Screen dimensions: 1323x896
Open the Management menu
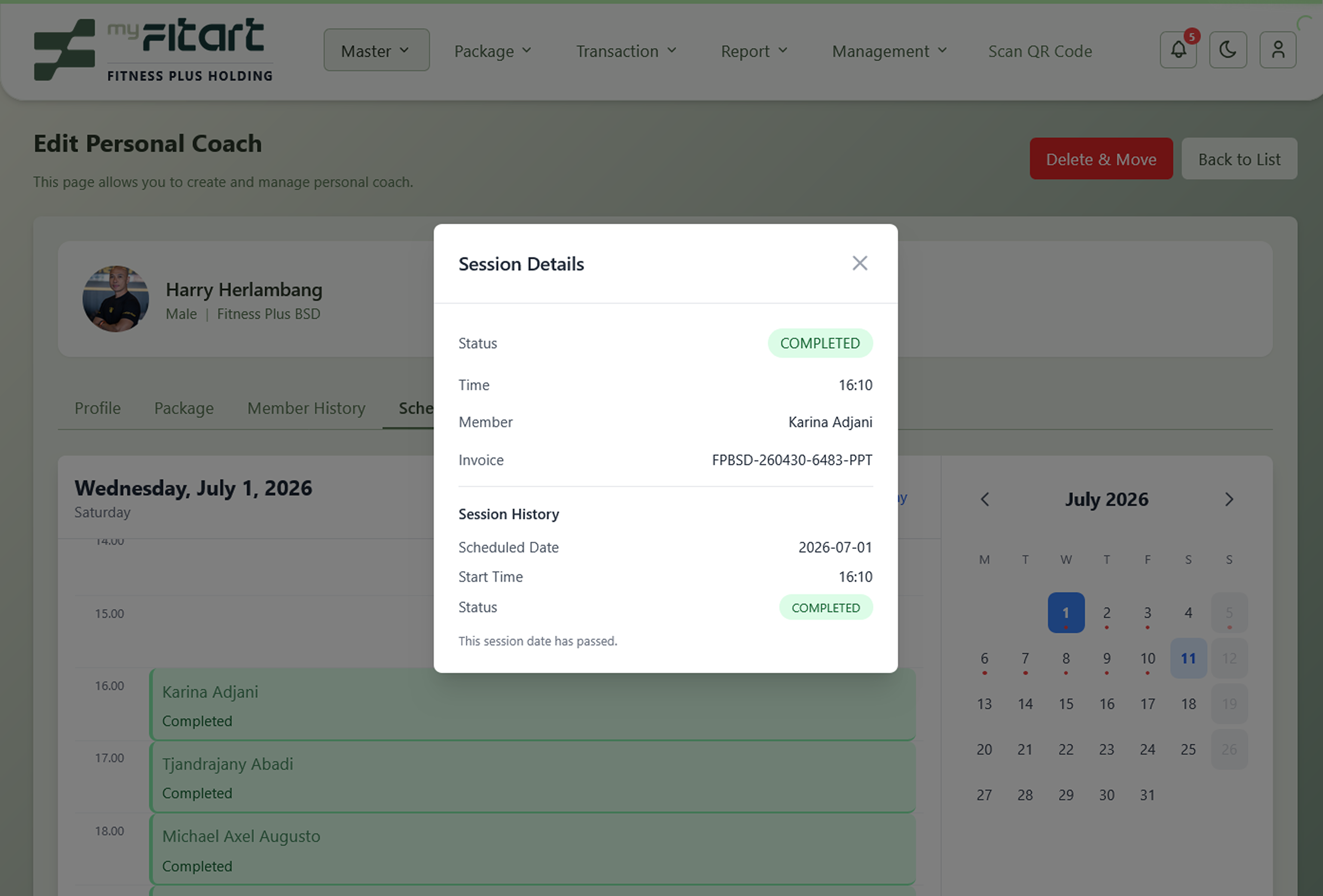click(890, 51)
